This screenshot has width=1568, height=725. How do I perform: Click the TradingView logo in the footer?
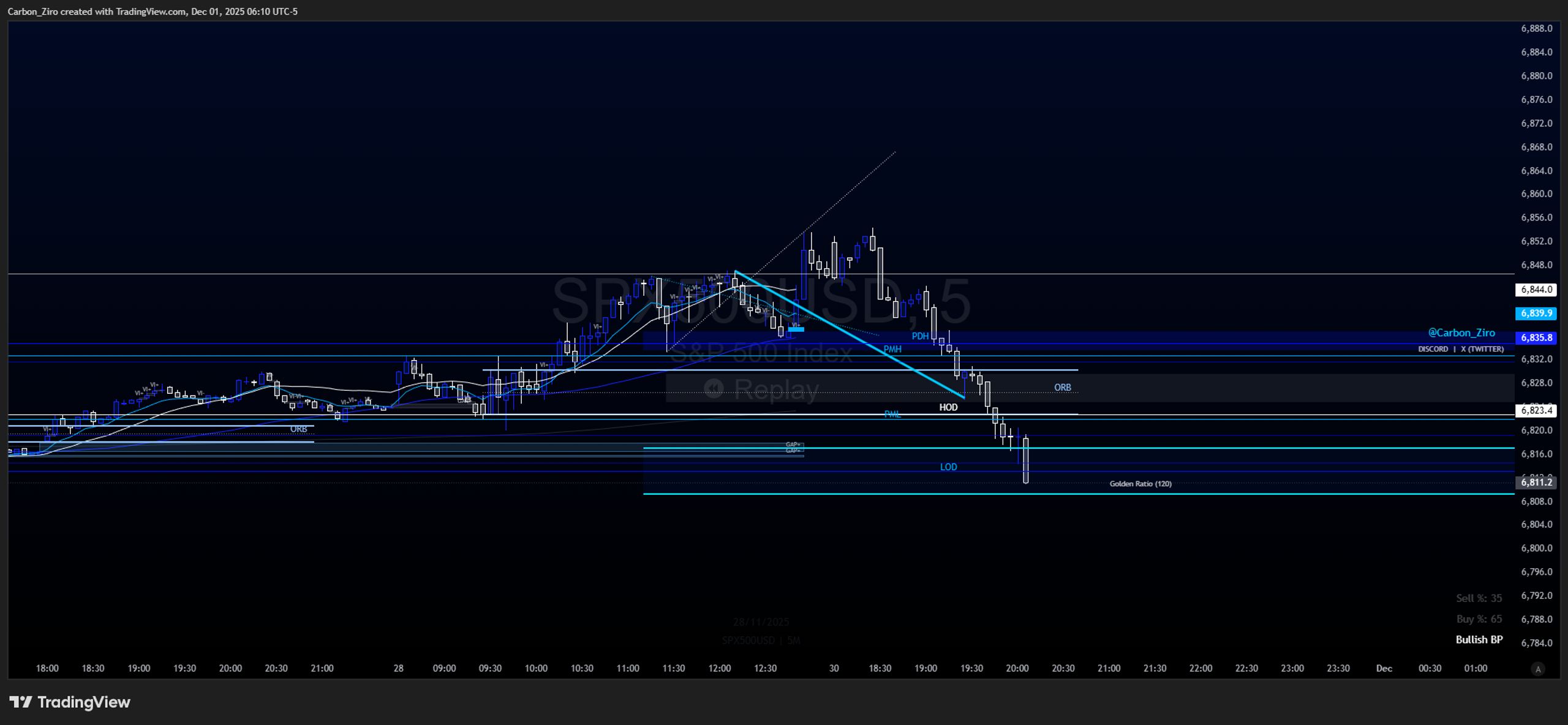[x=69, y=702]
